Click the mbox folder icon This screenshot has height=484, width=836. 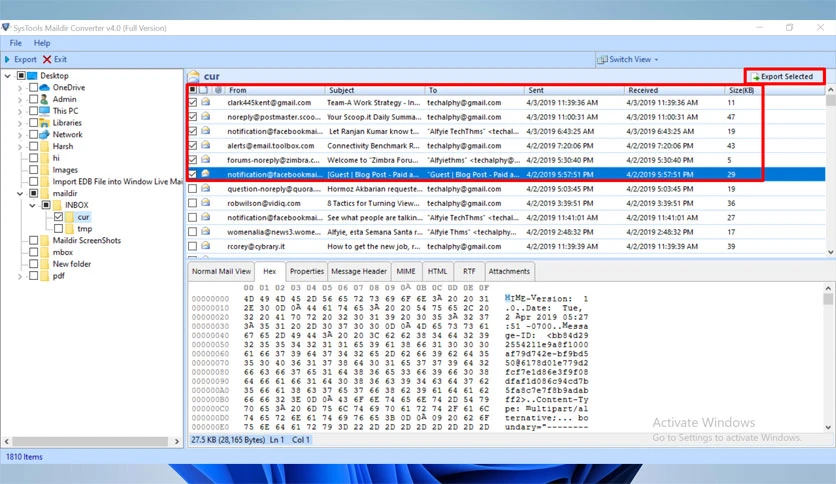[x=45, y=252]
